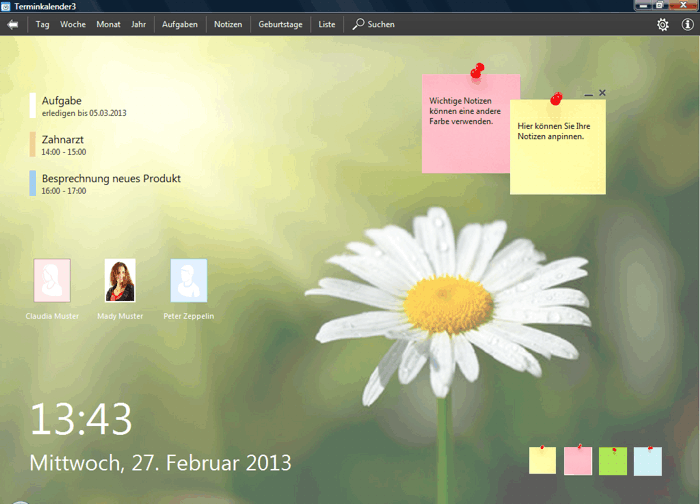Viewport: 700px width, 504px height.
Task: Close the yellow sticky note
Action: point(602,93)
